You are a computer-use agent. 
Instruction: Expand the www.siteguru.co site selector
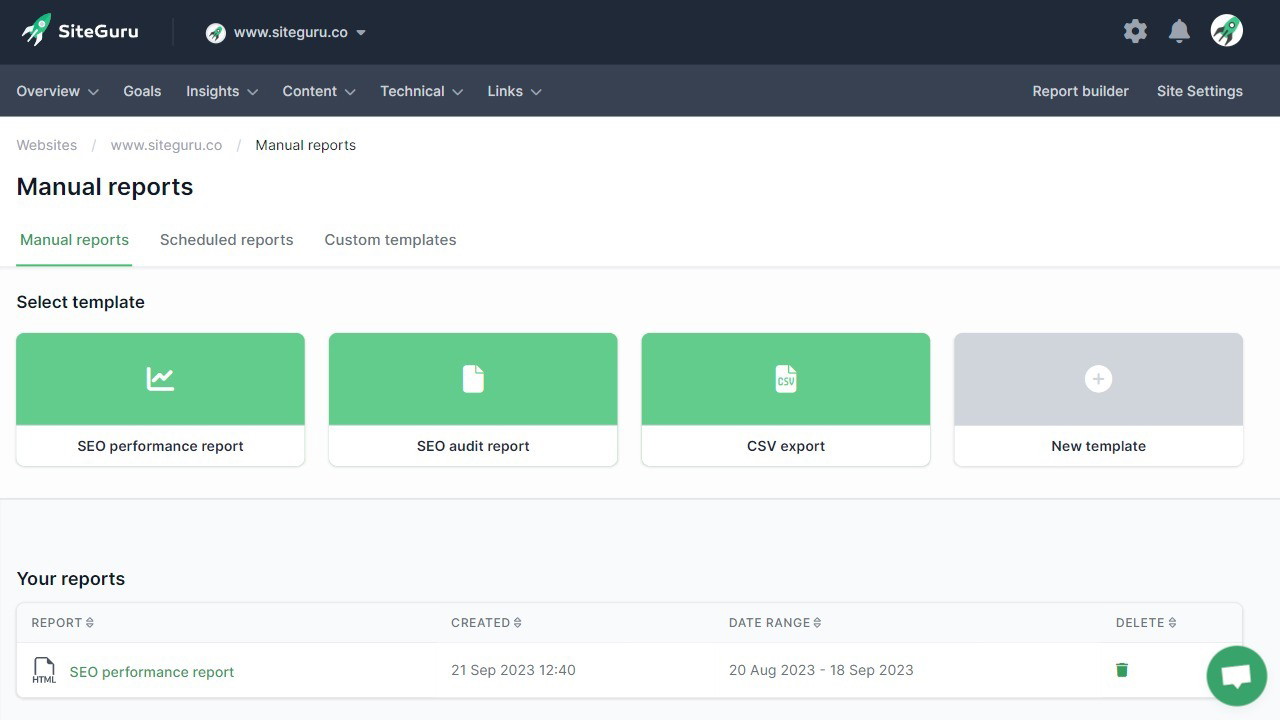point(287,32)
